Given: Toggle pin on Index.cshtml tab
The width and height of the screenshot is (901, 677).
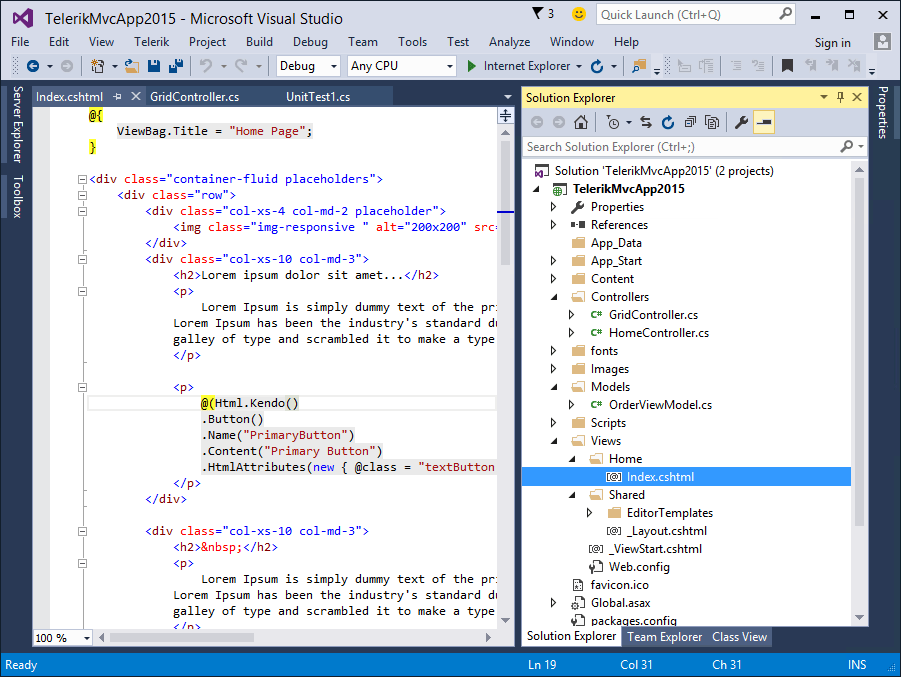Looking at the screenshot, I should point(118,97).
